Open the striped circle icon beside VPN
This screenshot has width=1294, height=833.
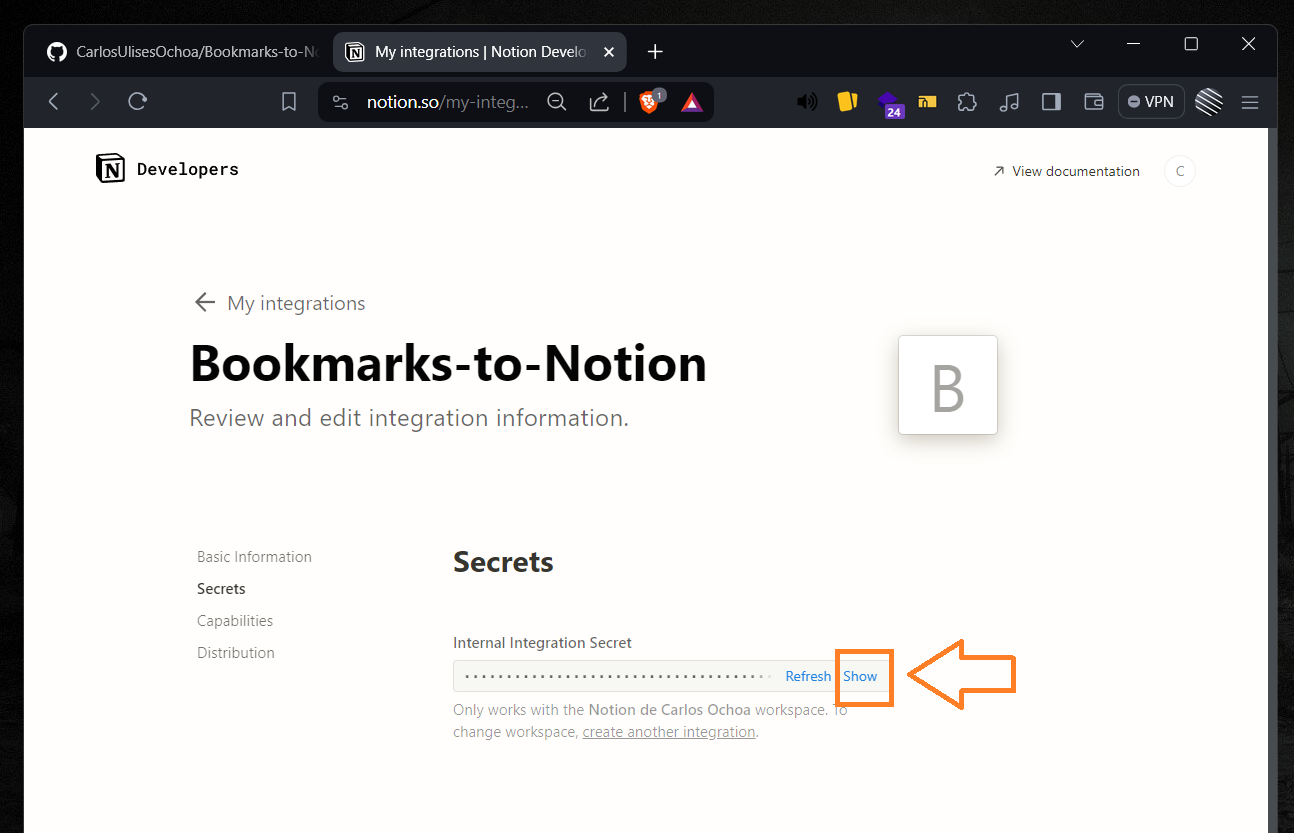[x=1209, y=102]
